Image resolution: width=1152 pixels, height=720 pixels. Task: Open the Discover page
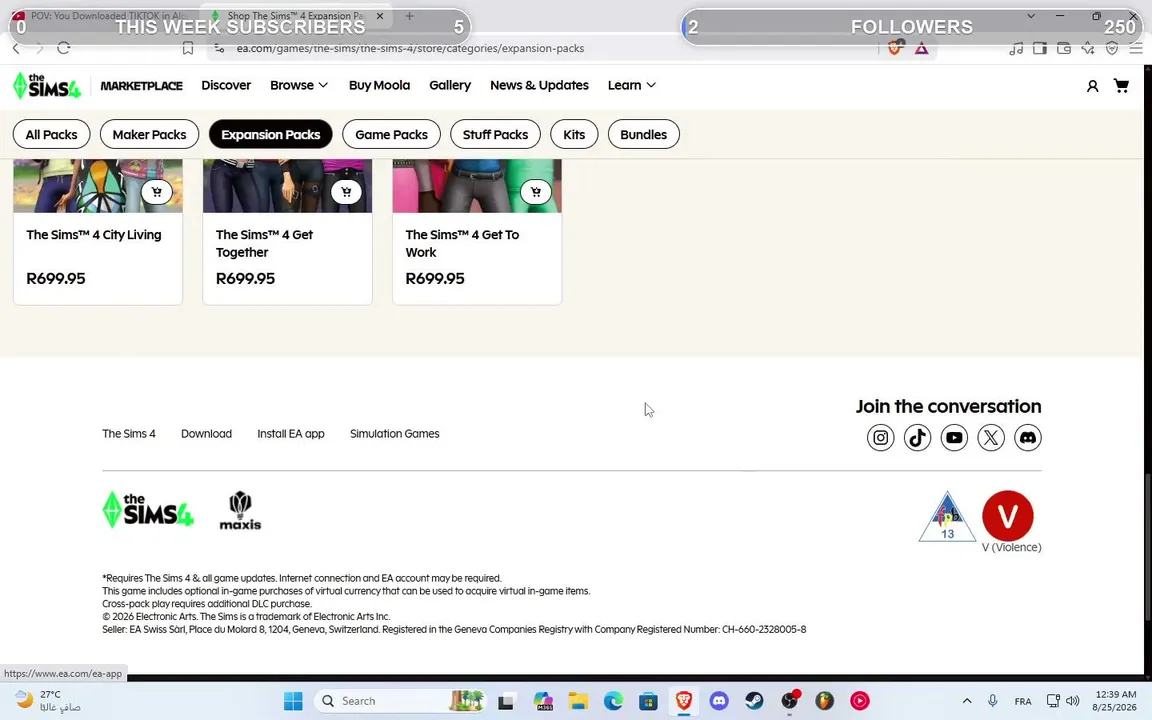pos(226,85)
